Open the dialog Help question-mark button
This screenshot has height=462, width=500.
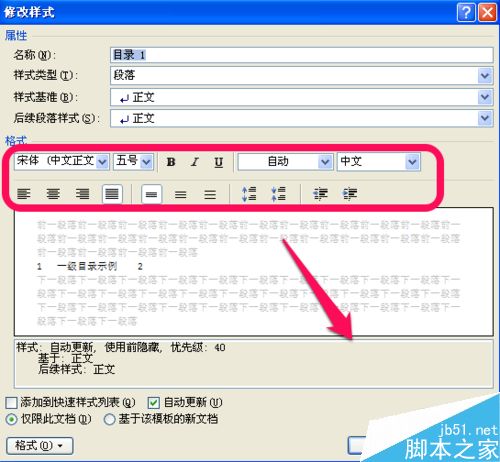466,13
